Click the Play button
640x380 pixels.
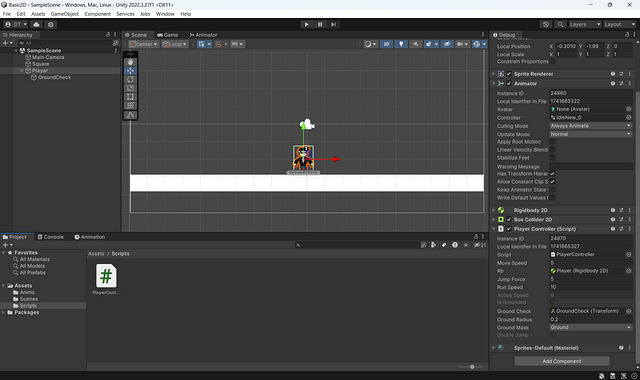click(306, 24)
